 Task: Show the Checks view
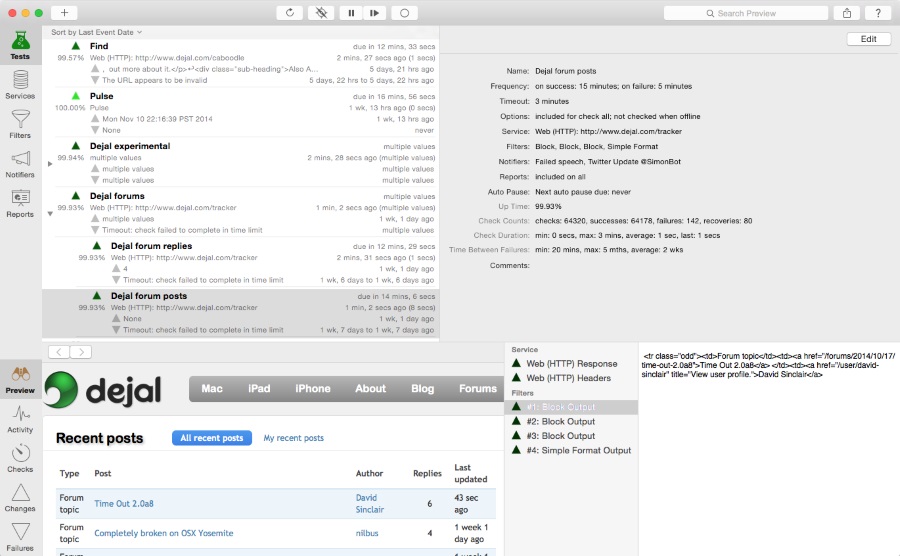tap(20, 458)
